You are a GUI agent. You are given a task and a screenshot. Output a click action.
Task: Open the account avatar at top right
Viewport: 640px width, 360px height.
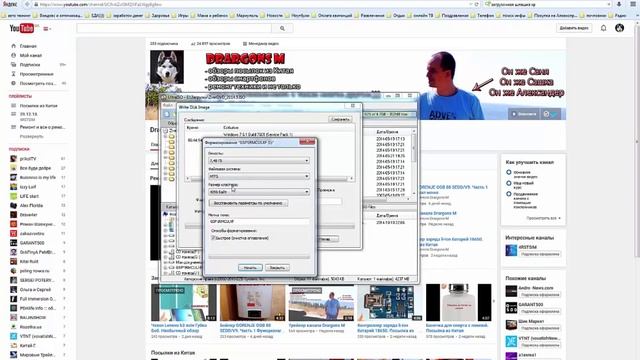click(619, 28)
